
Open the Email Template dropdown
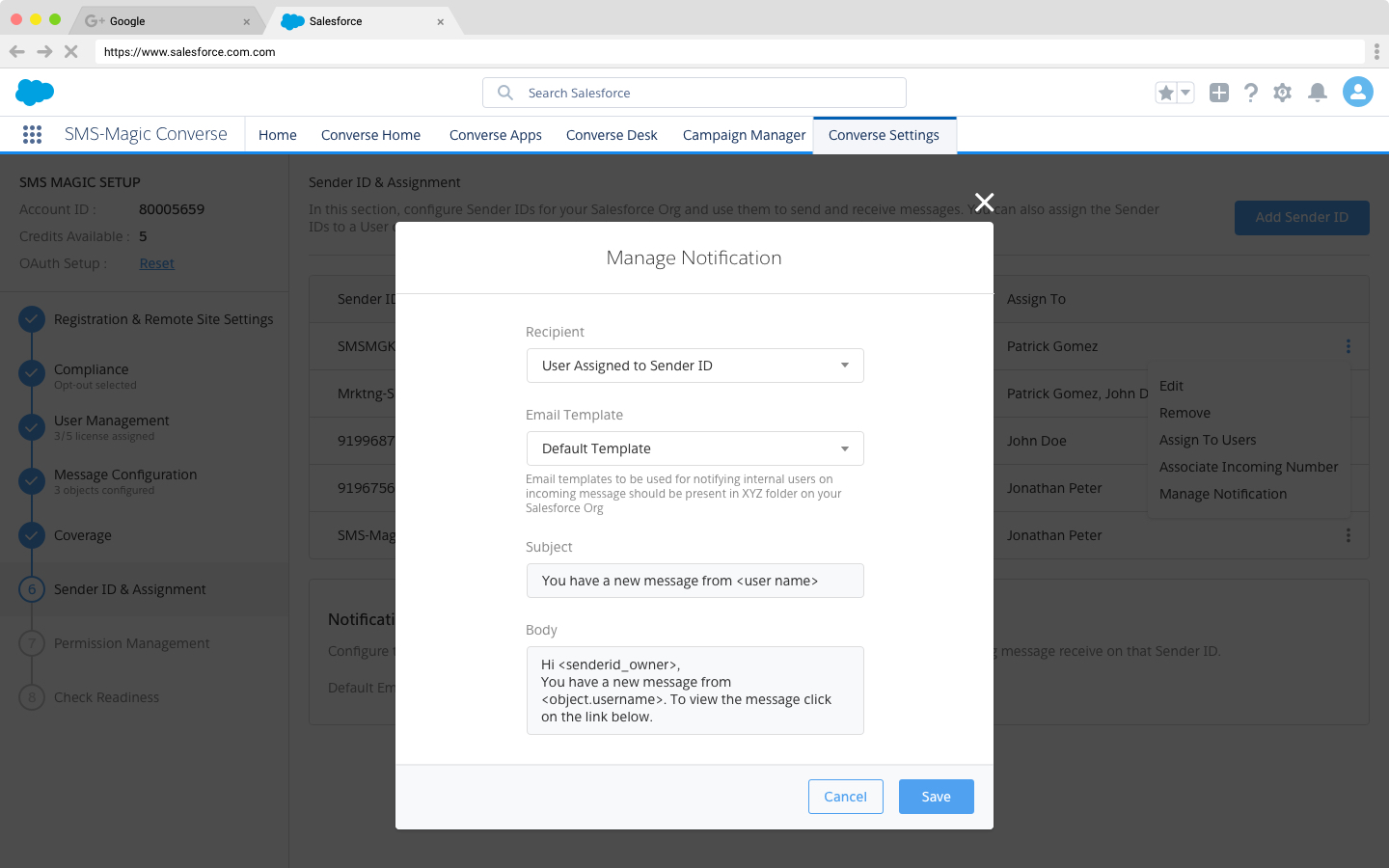point(694,448)
